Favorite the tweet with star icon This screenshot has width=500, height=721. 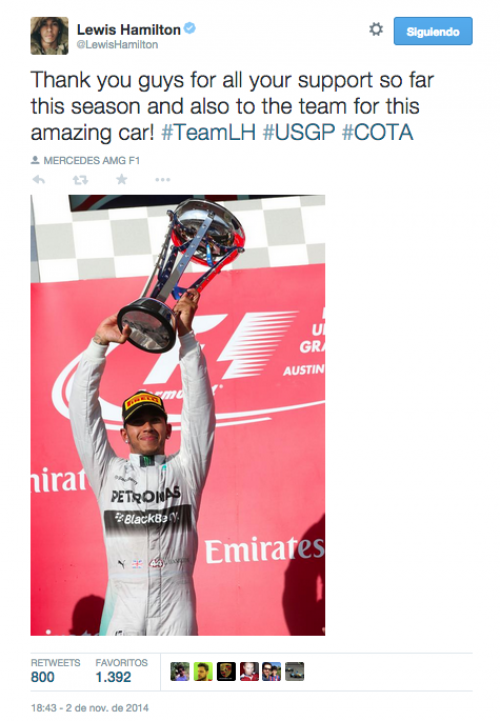click(x=121, y=179)
